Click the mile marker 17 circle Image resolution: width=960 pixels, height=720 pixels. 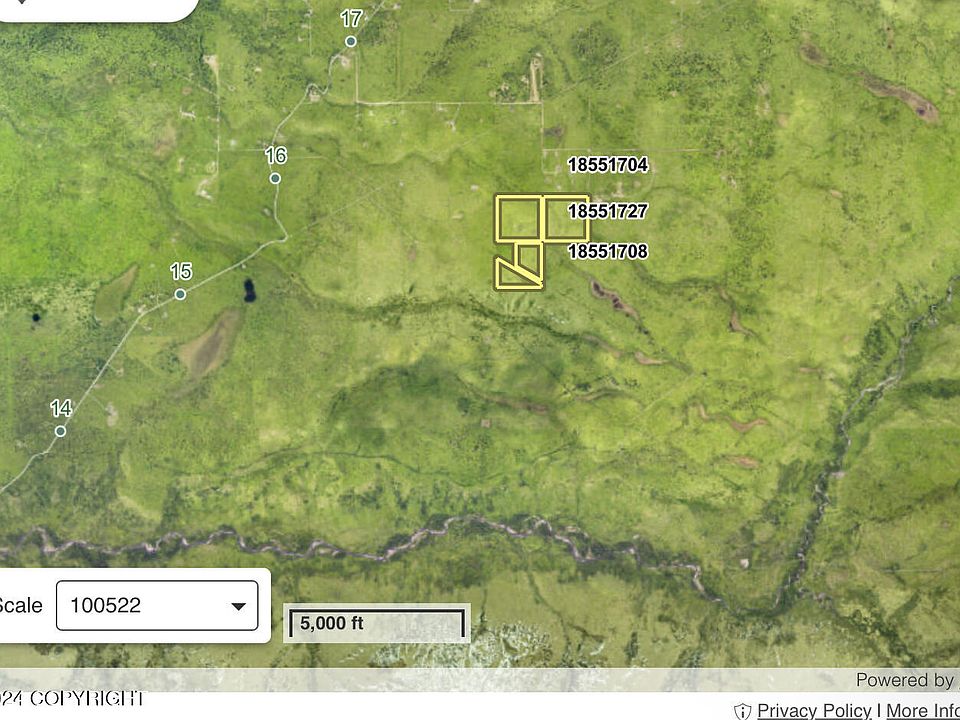351,41
